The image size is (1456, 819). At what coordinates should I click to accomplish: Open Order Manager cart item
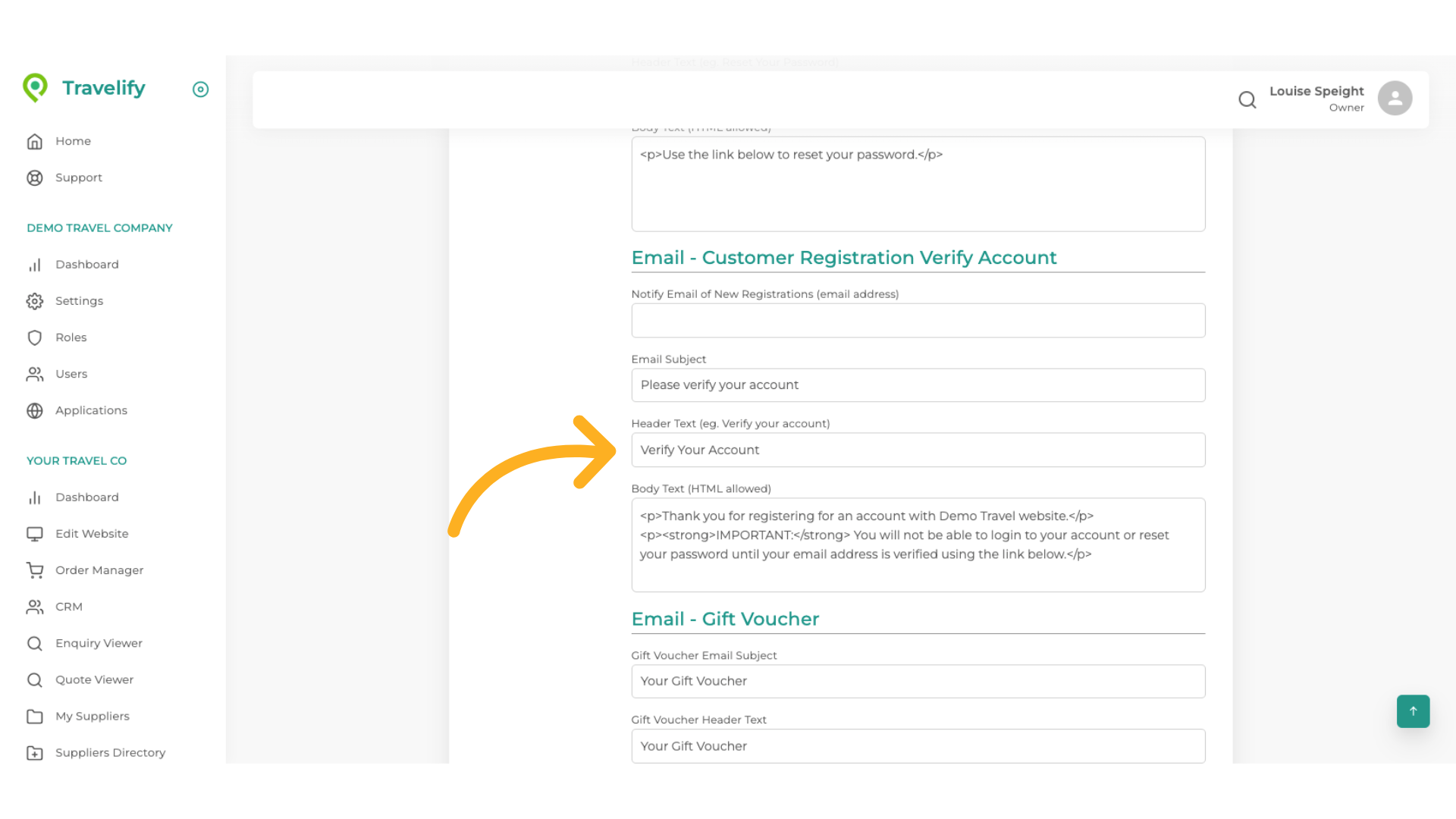coord(99,570)
